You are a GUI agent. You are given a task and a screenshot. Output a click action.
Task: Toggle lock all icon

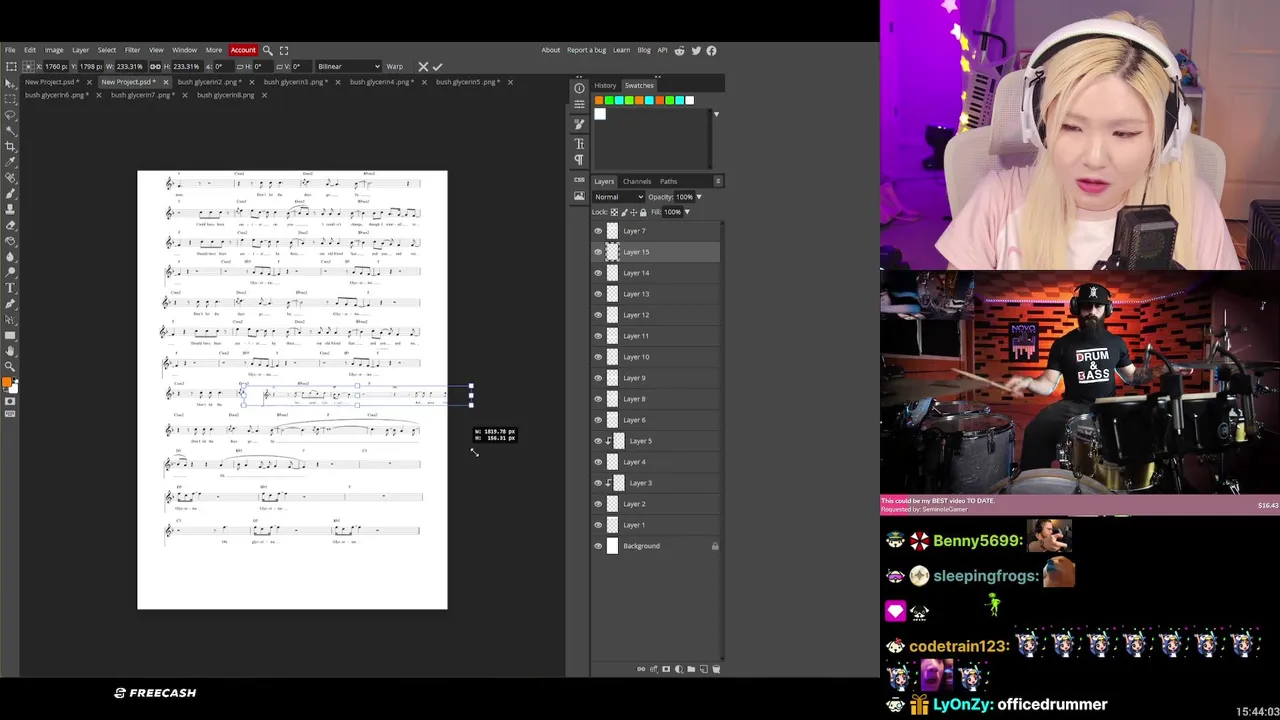pyautogui.click(x=643, y=212)
